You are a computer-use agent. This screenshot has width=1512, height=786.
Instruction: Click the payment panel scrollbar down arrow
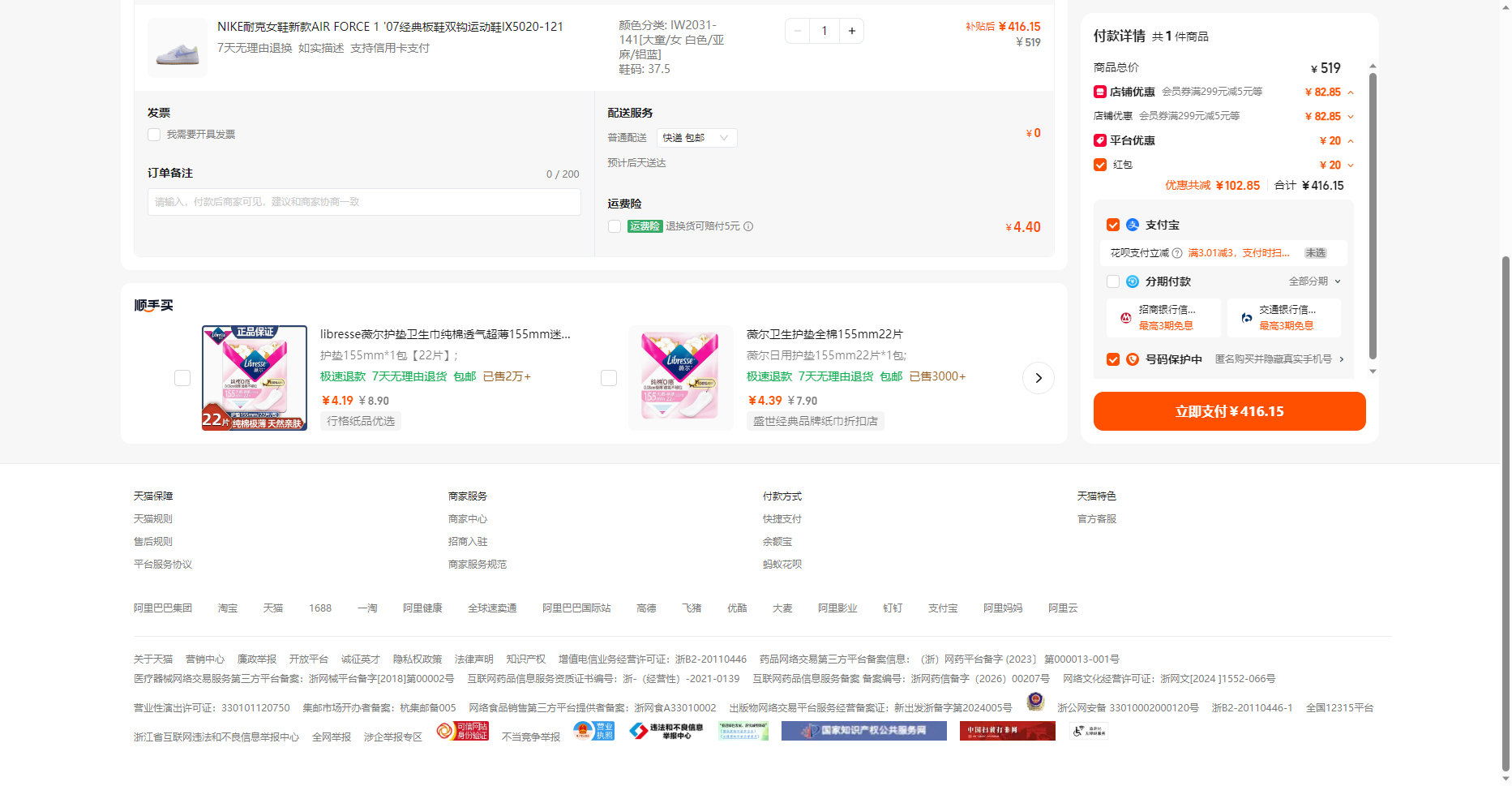(1373, 372)
